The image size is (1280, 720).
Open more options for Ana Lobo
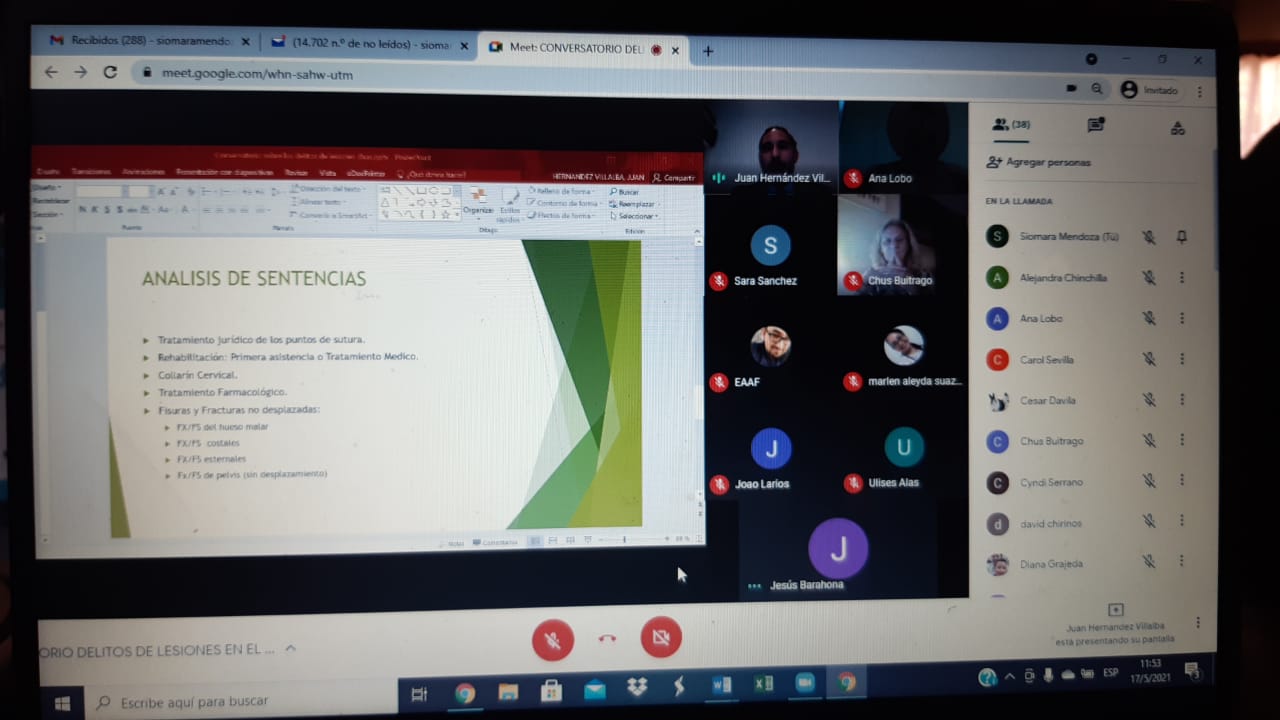(1181, 319)
